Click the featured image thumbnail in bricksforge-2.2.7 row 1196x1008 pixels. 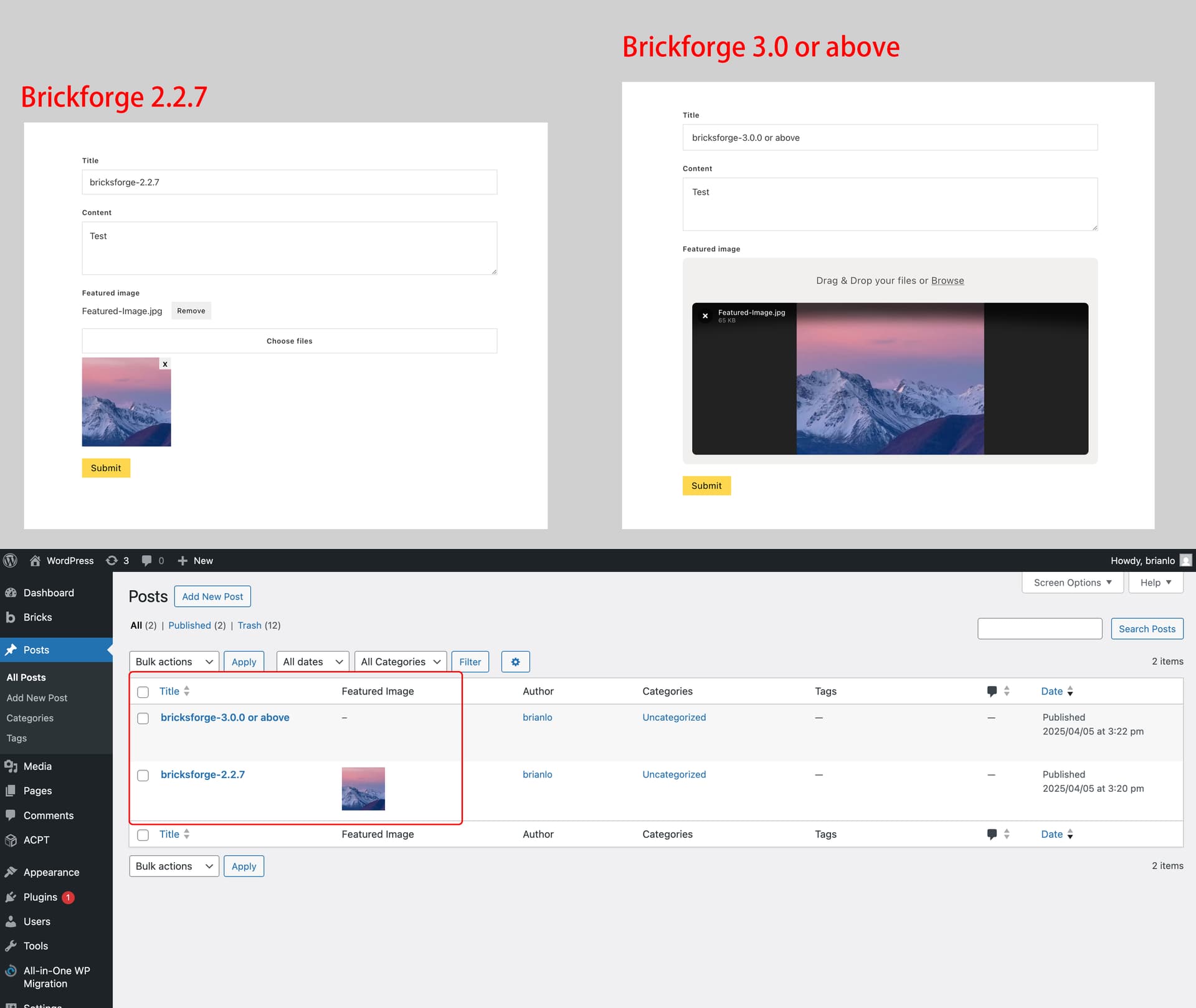click(x=363, y=789)
